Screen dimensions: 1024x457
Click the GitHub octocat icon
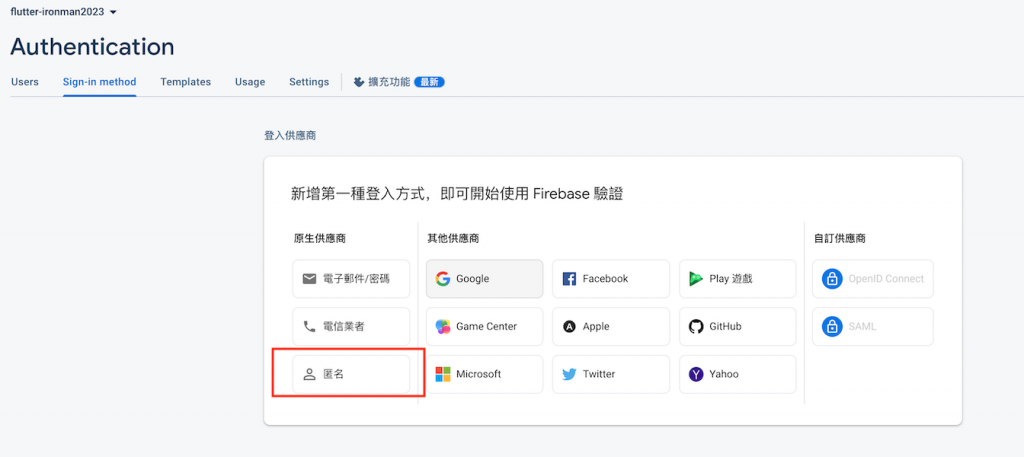[696, 326]
